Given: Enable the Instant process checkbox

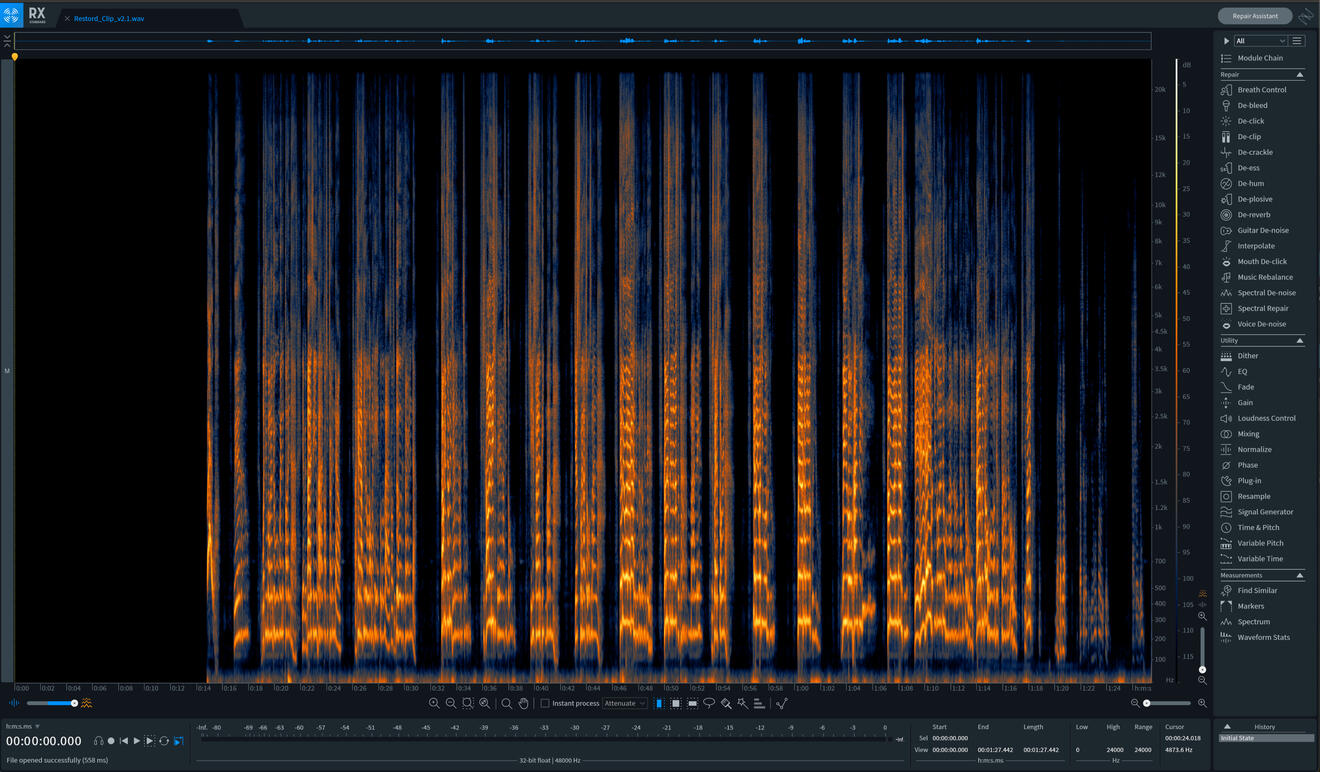Looking at the screenshot, I should (545, 704).
